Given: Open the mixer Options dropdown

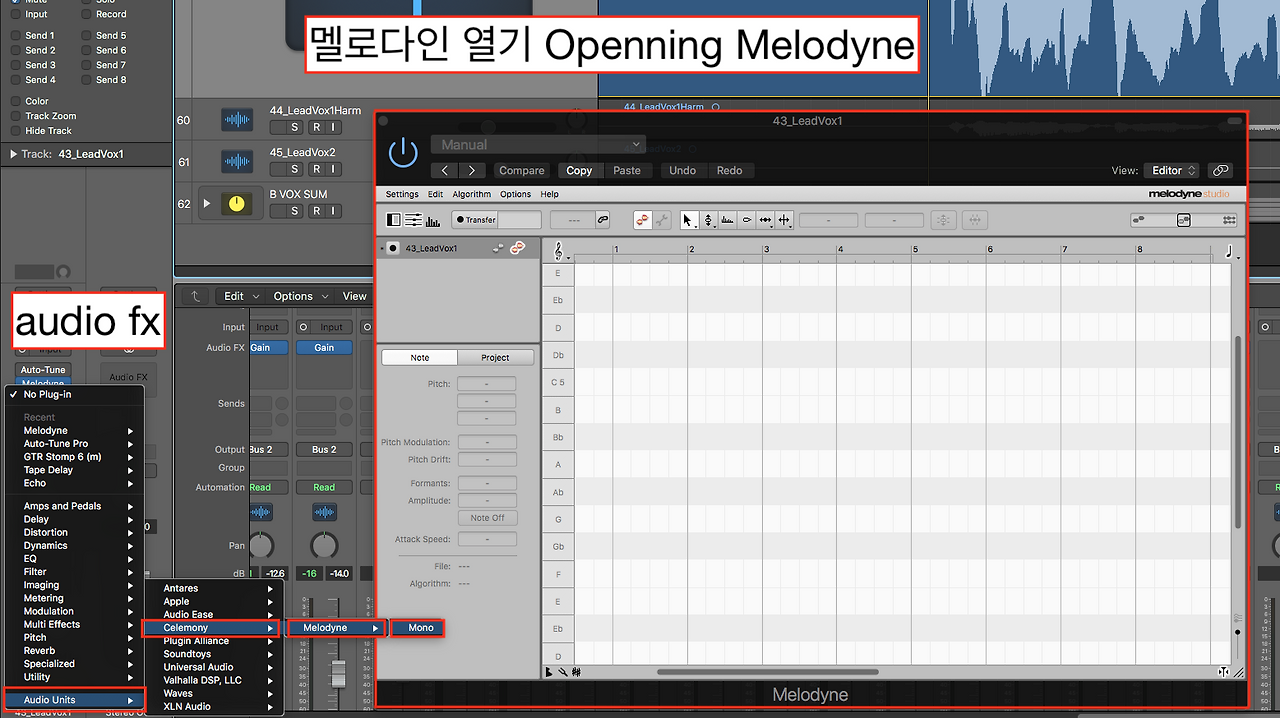Looking at the screenshot, I should click(300, 296).
